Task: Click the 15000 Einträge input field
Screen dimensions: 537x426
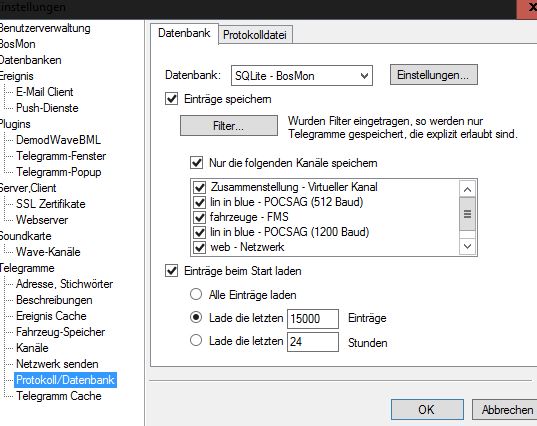Action: pyautogui.click(x=313, y=319)
